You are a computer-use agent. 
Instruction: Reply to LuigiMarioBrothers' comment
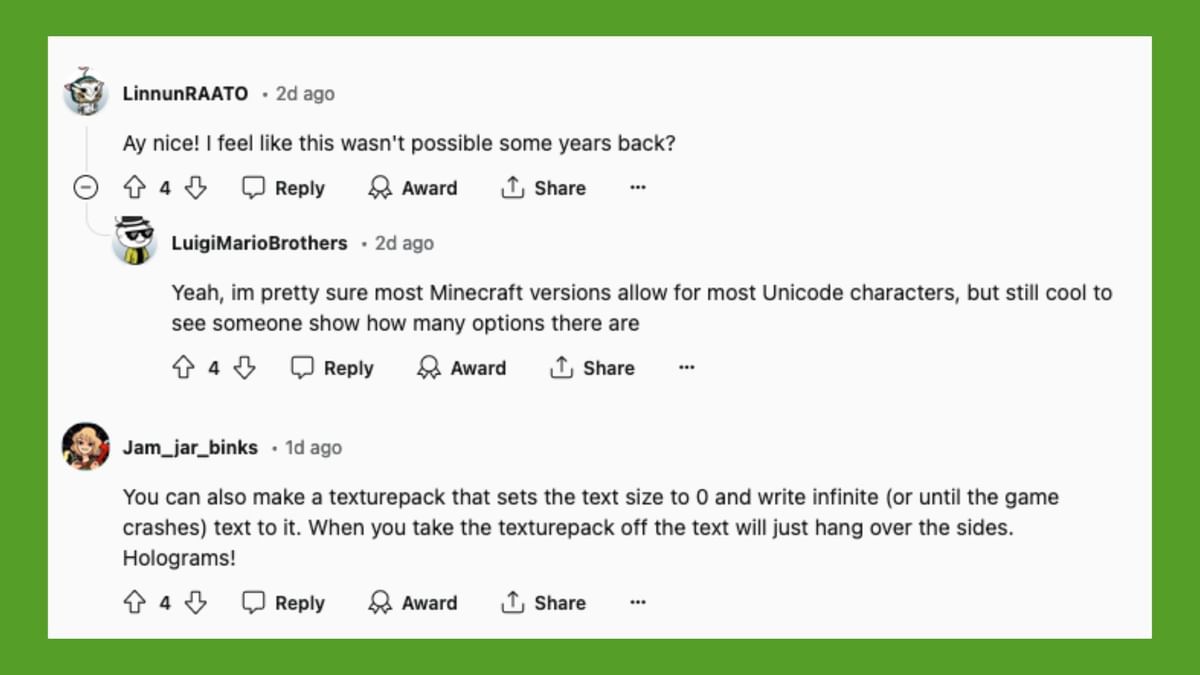tap(332, 368)
